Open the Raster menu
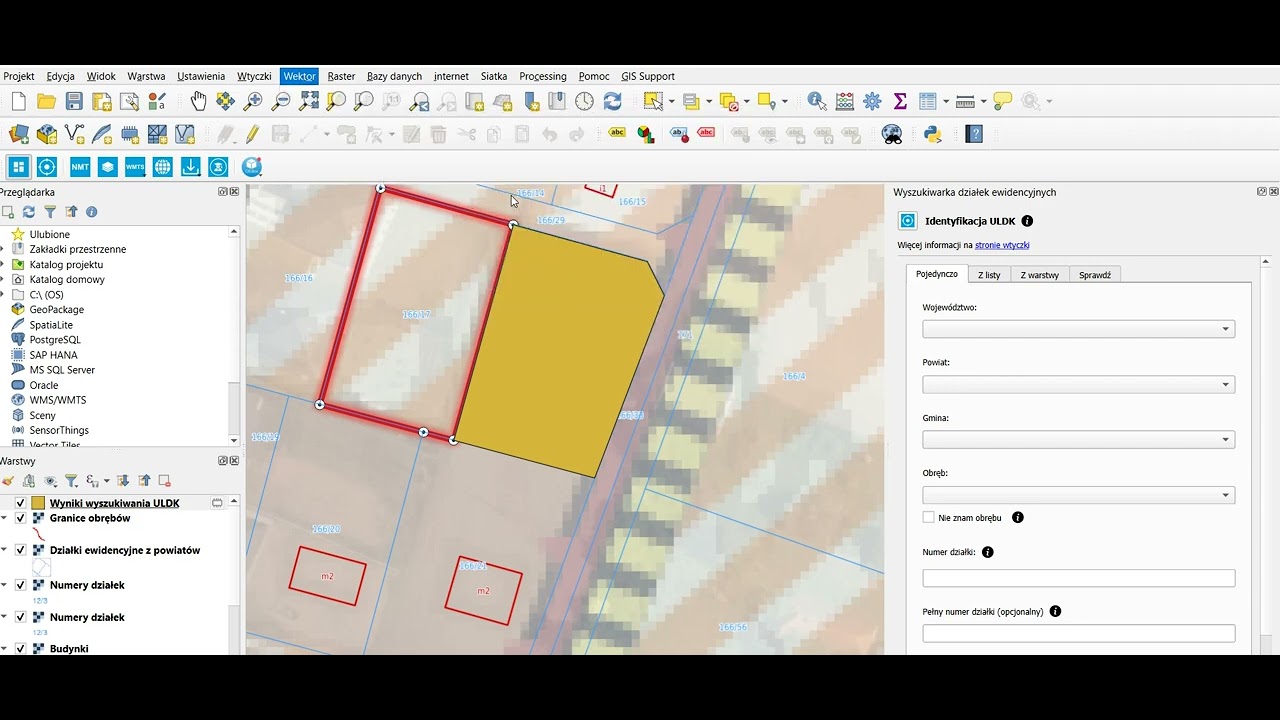Image resolution: width=1280 pixels, height=720 pixels. click(x=341, y=76)
